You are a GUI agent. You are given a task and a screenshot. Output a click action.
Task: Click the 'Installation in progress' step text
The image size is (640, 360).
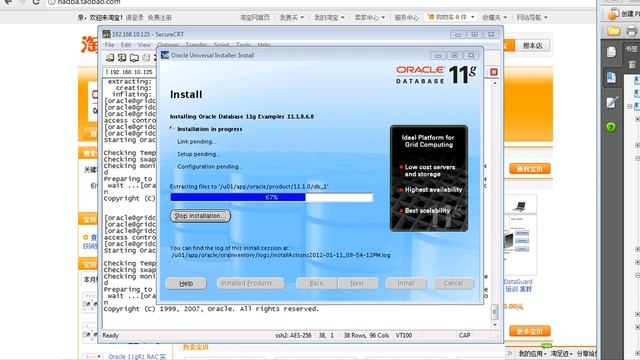(x=209, y=129)
